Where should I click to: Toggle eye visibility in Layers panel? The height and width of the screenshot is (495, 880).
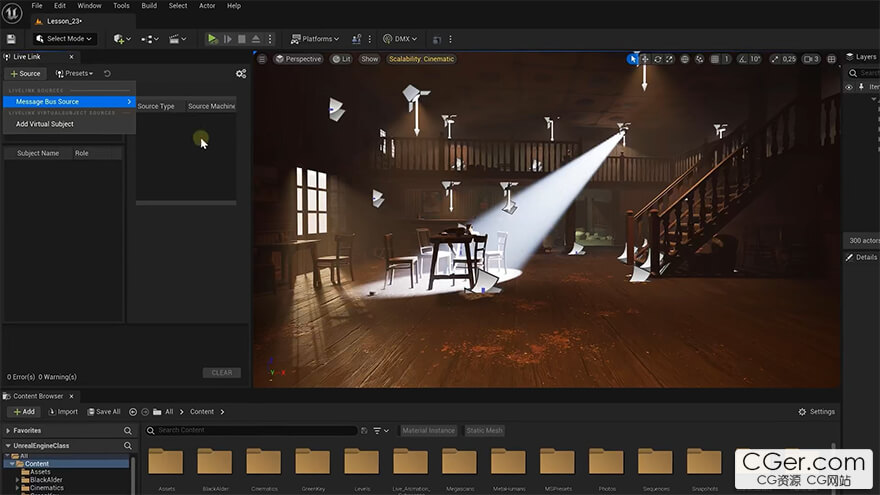click(x=849, y=87)
